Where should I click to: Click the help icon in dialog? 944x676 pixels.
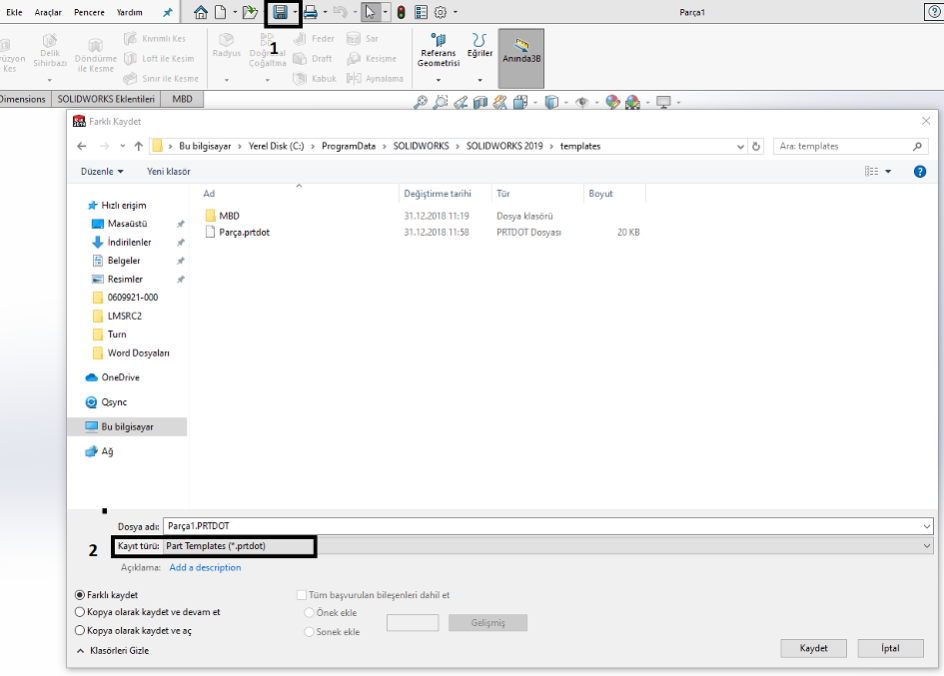coord(920,172)
